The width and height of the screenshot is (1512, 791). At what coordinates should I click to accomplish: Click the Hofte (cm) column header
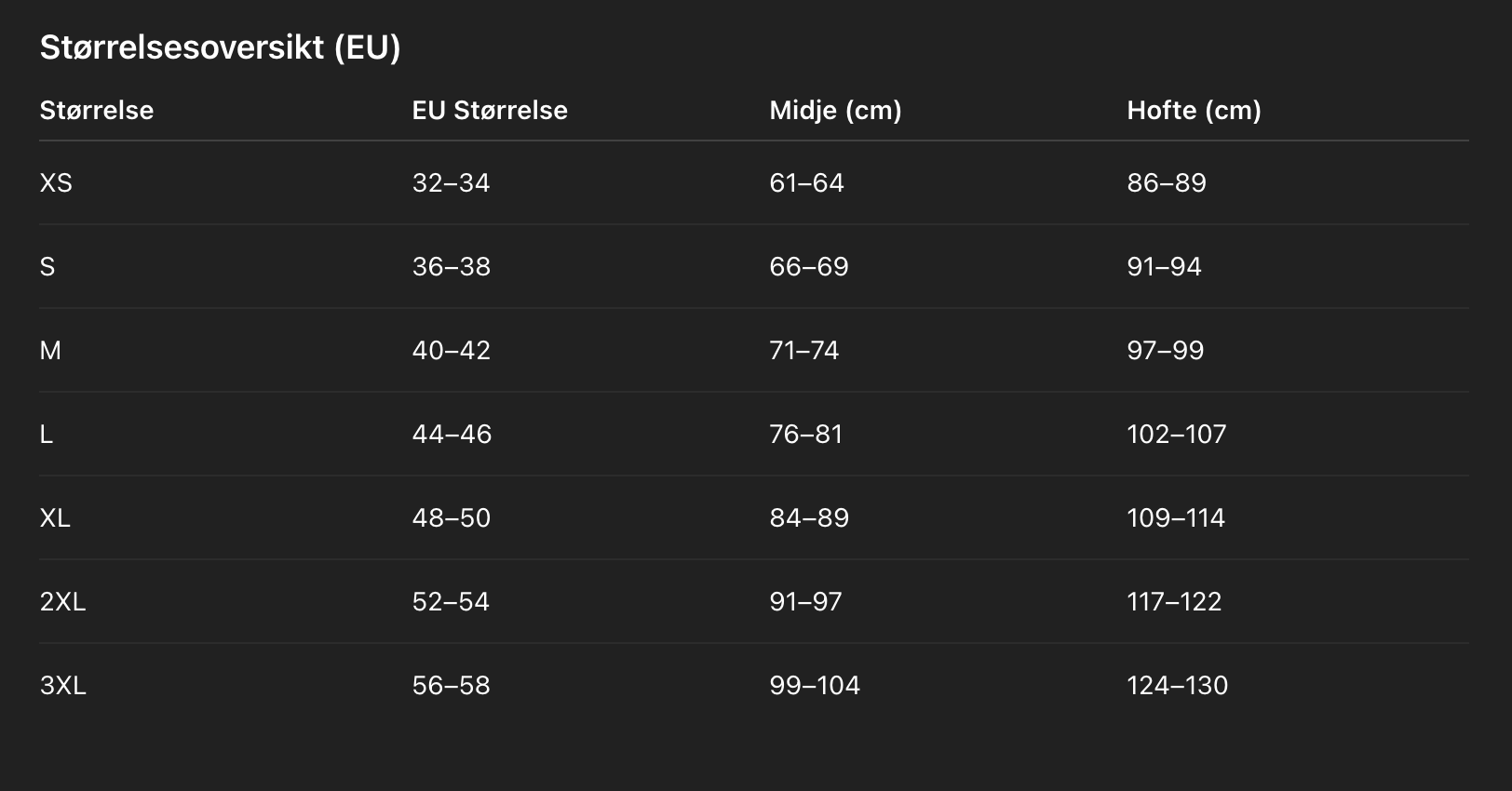click(x=1194, y=111)
